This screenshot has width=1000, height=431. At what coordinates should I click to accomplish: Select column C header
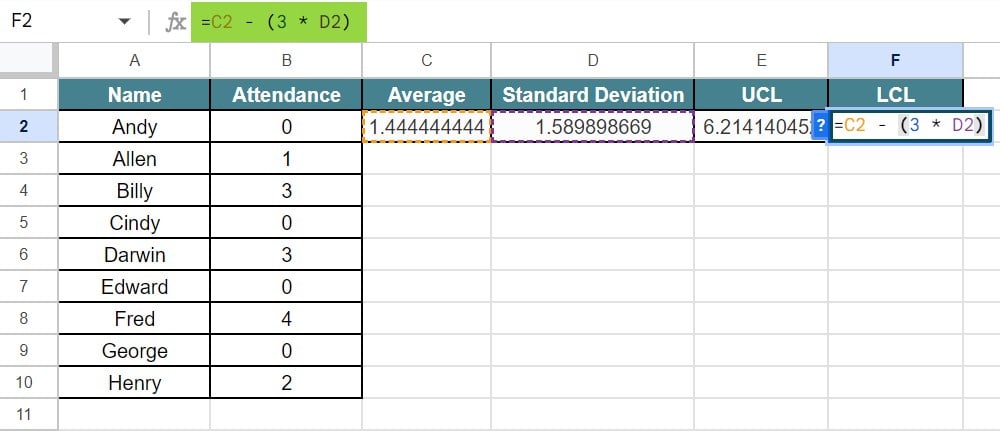pyautogui.click(x=427, y=61)
